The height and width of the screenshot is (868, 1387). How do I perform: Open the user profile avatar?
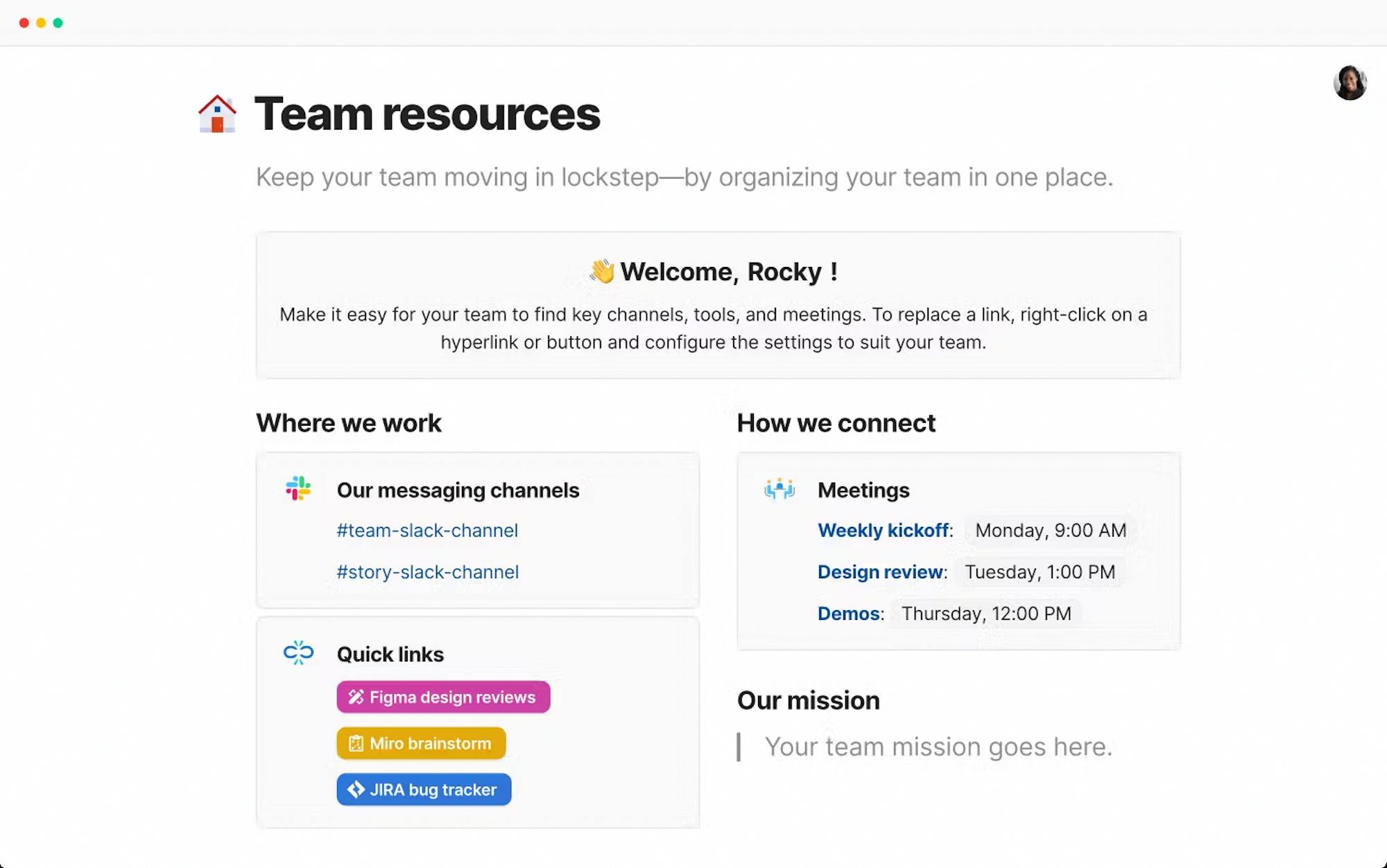(1350, 83)
